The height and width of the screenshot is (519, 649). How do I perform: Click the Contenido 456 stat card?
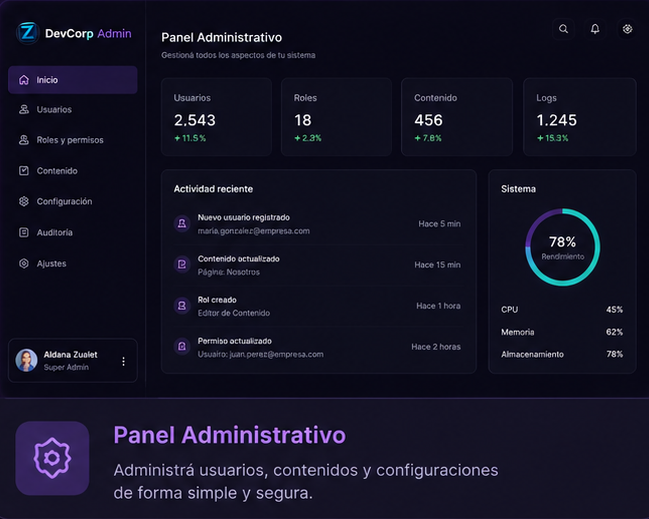[457, 117]
